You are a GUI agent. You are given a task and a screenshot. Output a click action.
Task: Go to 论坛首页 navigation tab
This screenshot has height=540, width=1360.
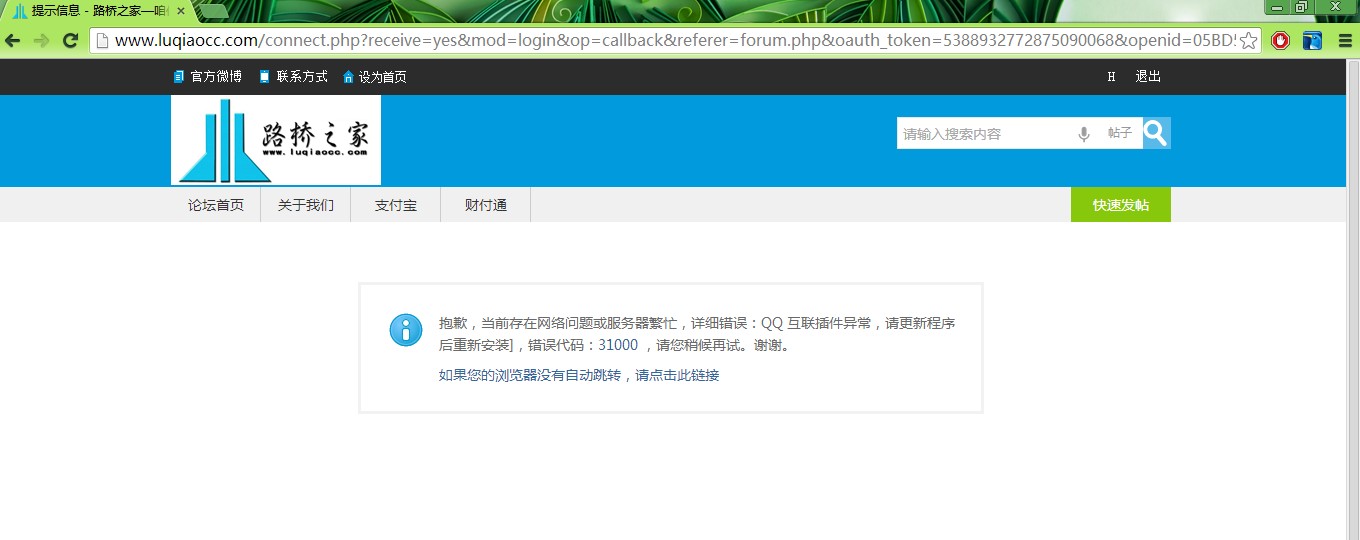point(216,205)
